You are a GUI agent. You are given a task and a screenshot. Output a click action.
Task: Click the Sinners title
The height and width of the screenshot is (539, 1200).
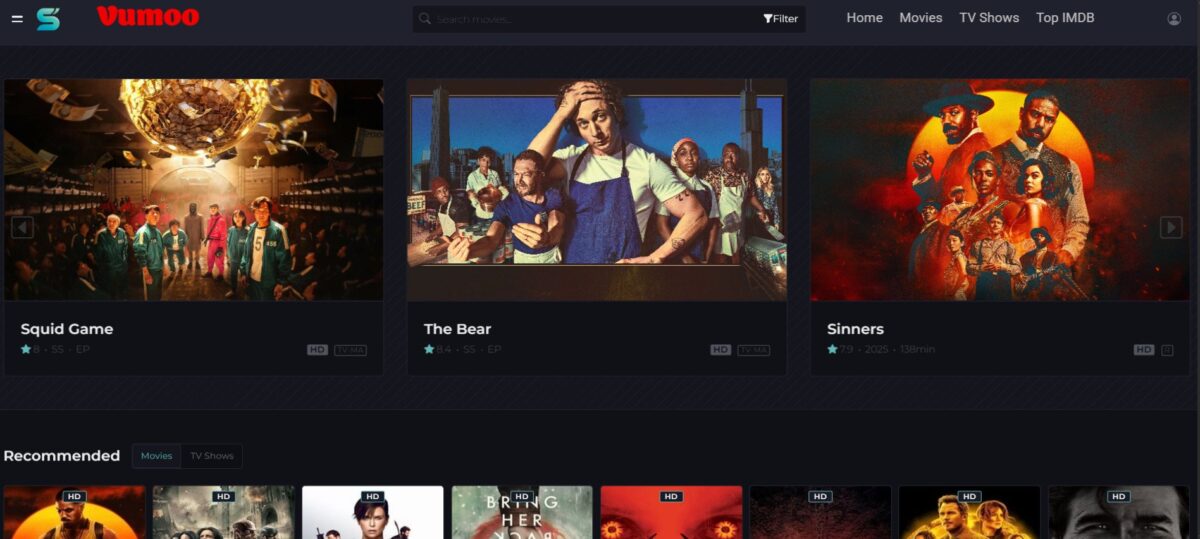(x=855, y=329)
